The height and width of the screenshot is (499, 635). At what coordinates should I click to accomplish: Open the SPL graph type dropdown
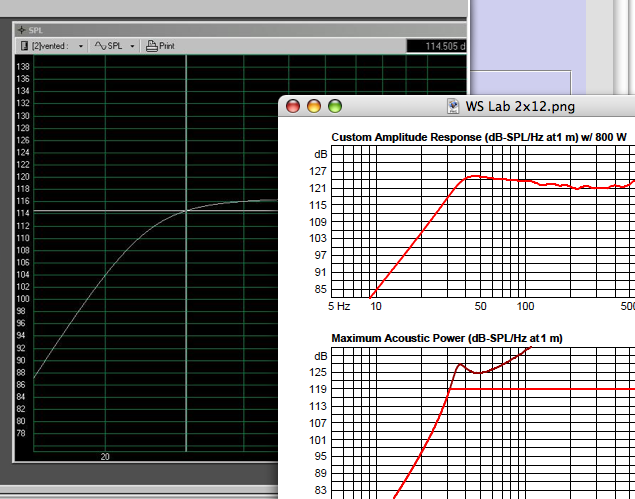[132, 46]
